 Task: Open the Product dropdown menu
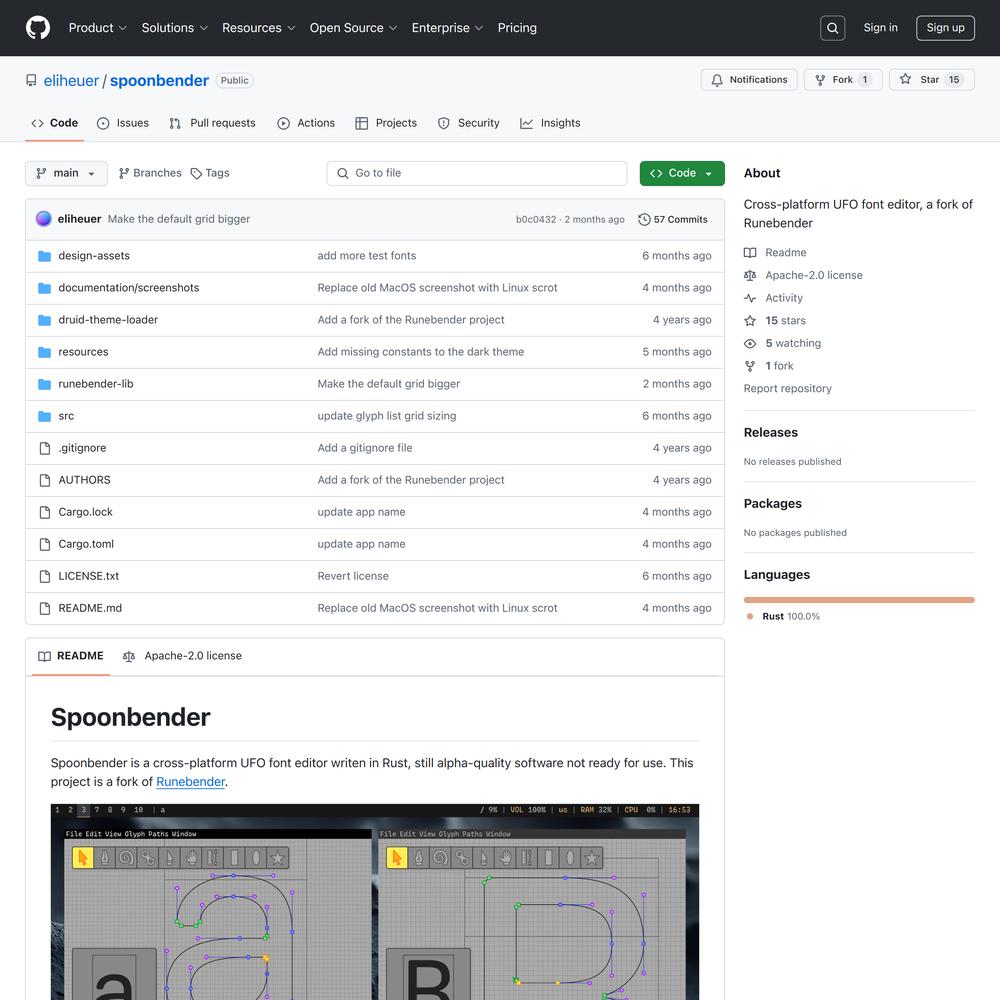pyautogui.click(x=98, y=28)
